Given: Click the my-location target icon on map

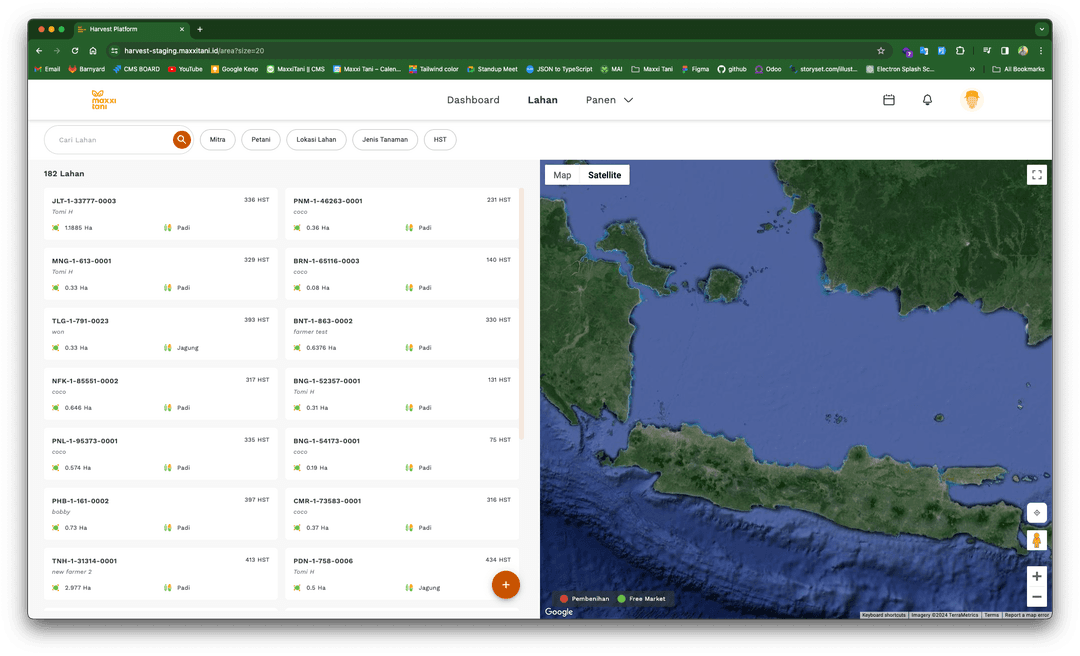Looking at the screenshot, I should (x=1037, y=512).
